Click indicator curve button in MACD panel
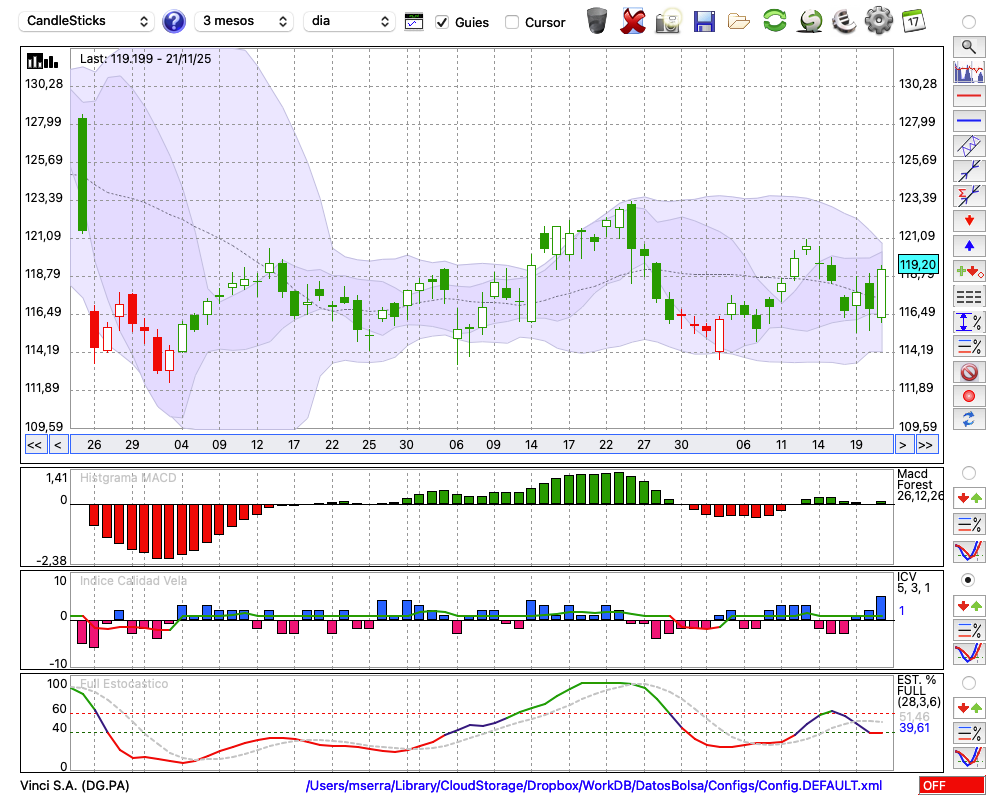Image resolution: width=1000 pixels, height=800 pixels. [x=969, y=551]
